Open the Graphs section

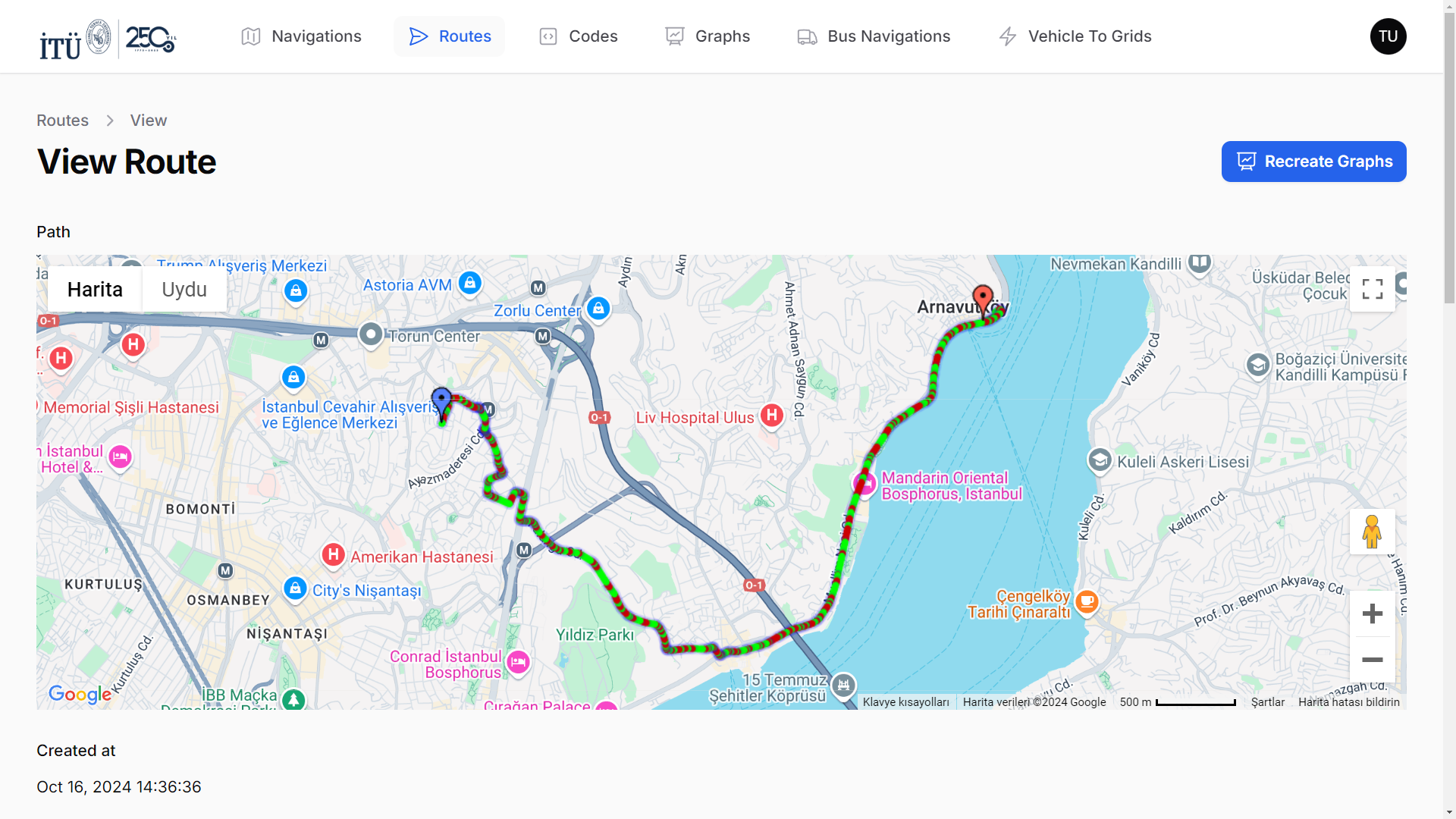tap(707, 36)
